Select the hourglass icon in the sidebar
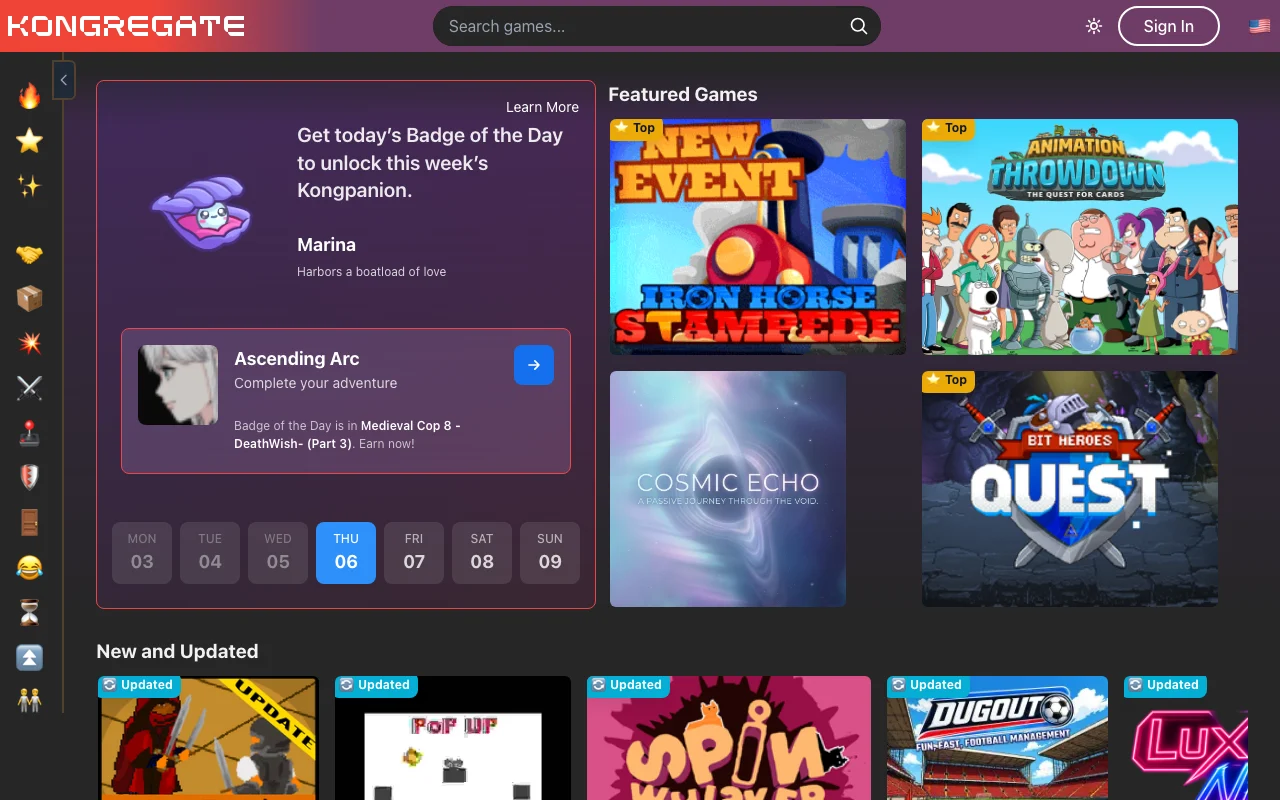 tap(30, 613)
